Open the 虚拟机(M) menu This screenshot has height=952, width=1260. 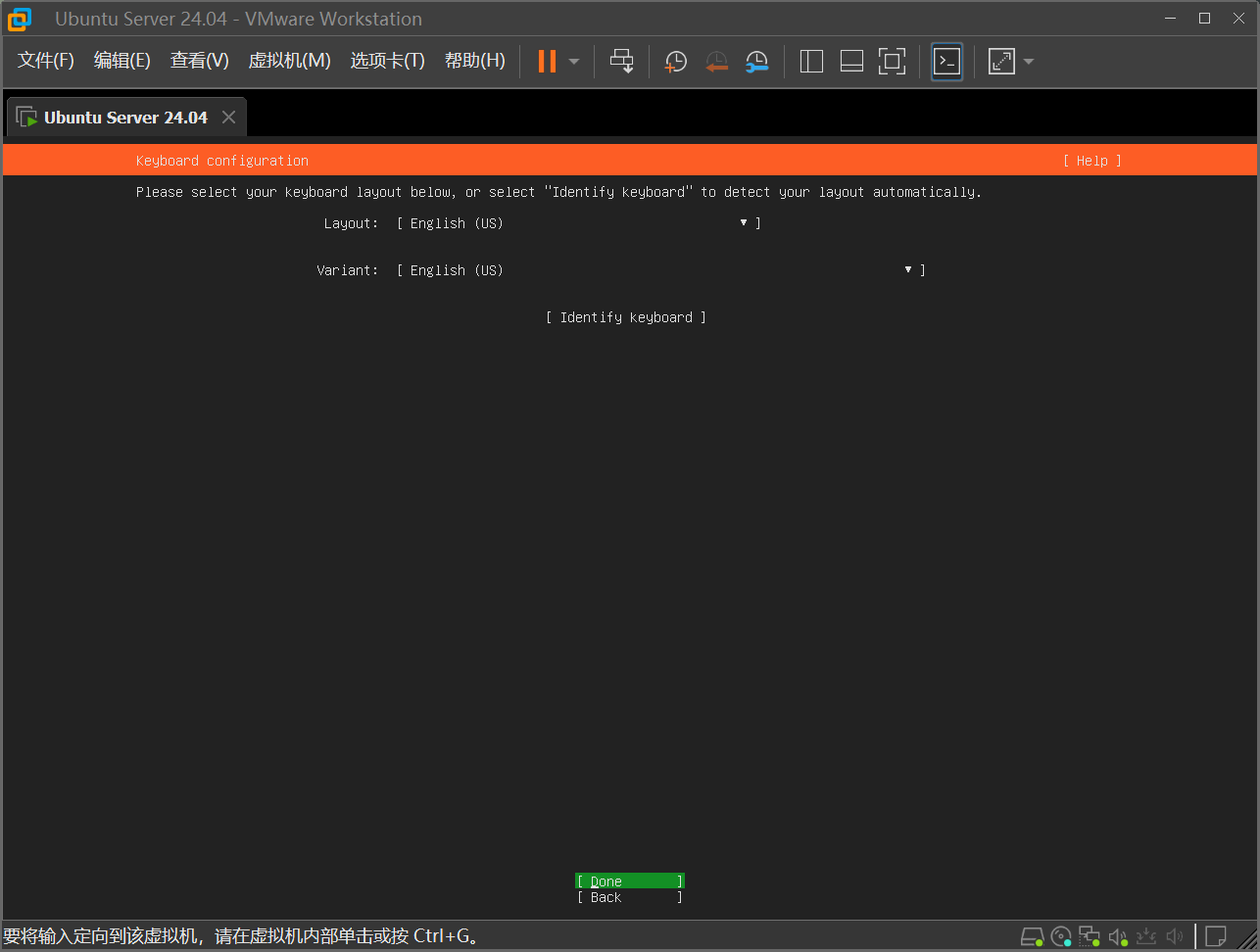[290, 61]
